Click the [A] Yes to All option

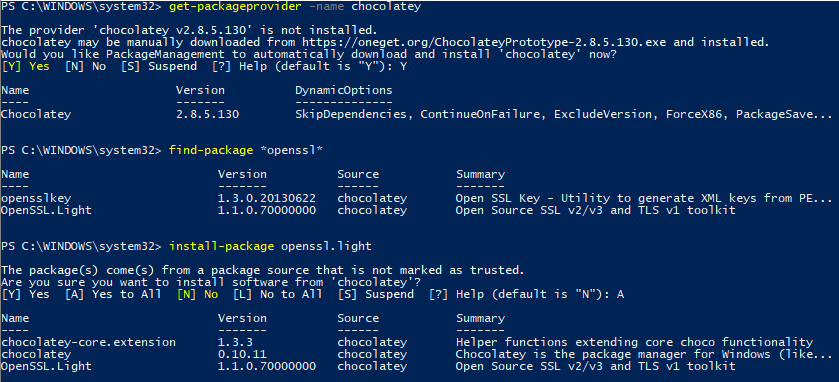[113, 294]
